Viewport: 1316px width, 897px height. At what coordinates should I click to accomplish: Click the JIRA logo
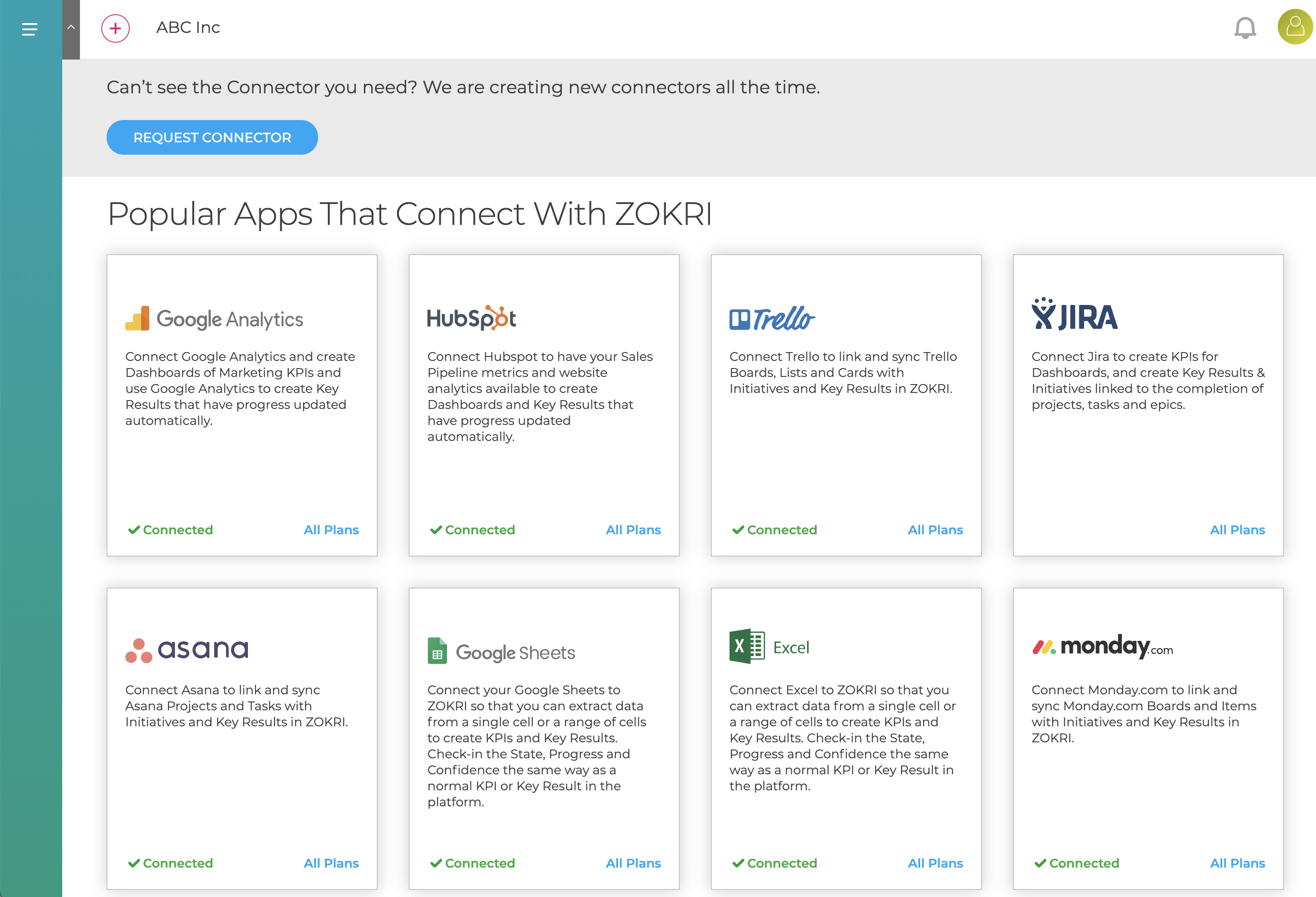click(1074, 315)
